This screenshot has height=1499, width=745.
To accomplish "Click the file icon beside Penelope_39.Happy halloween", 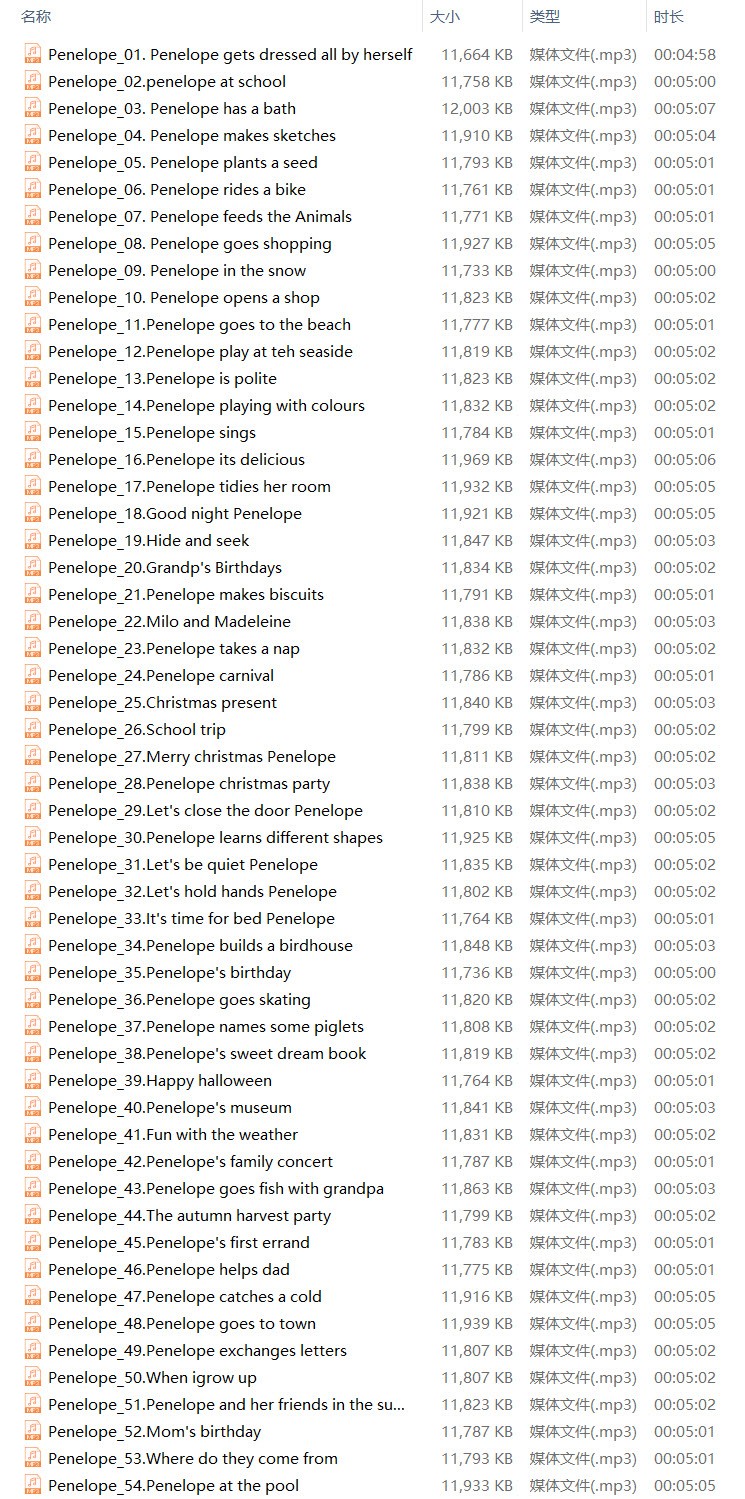I will tap(33, 1080).
